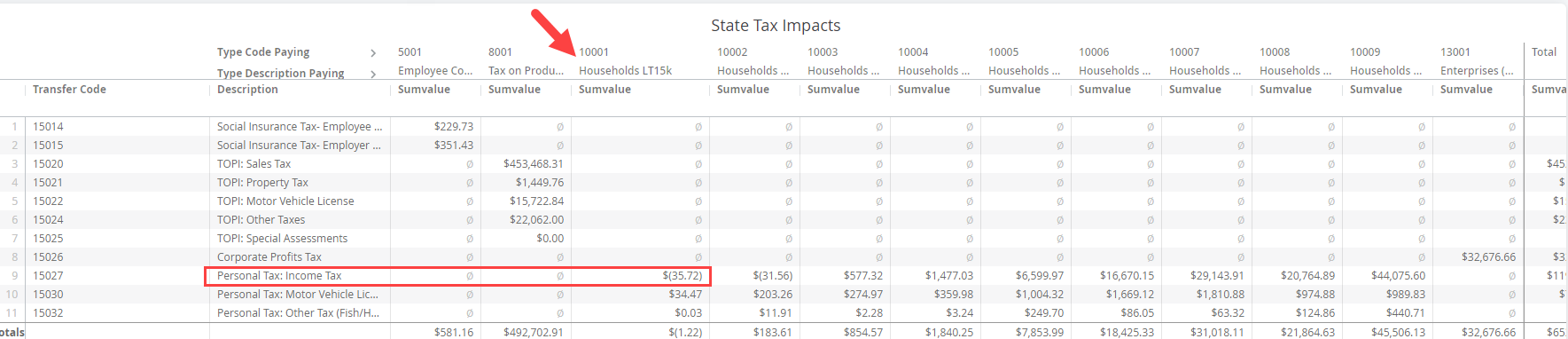Expand the Type Code Paying chevron
Screen dimensions: 1568x339
point(373,53)
